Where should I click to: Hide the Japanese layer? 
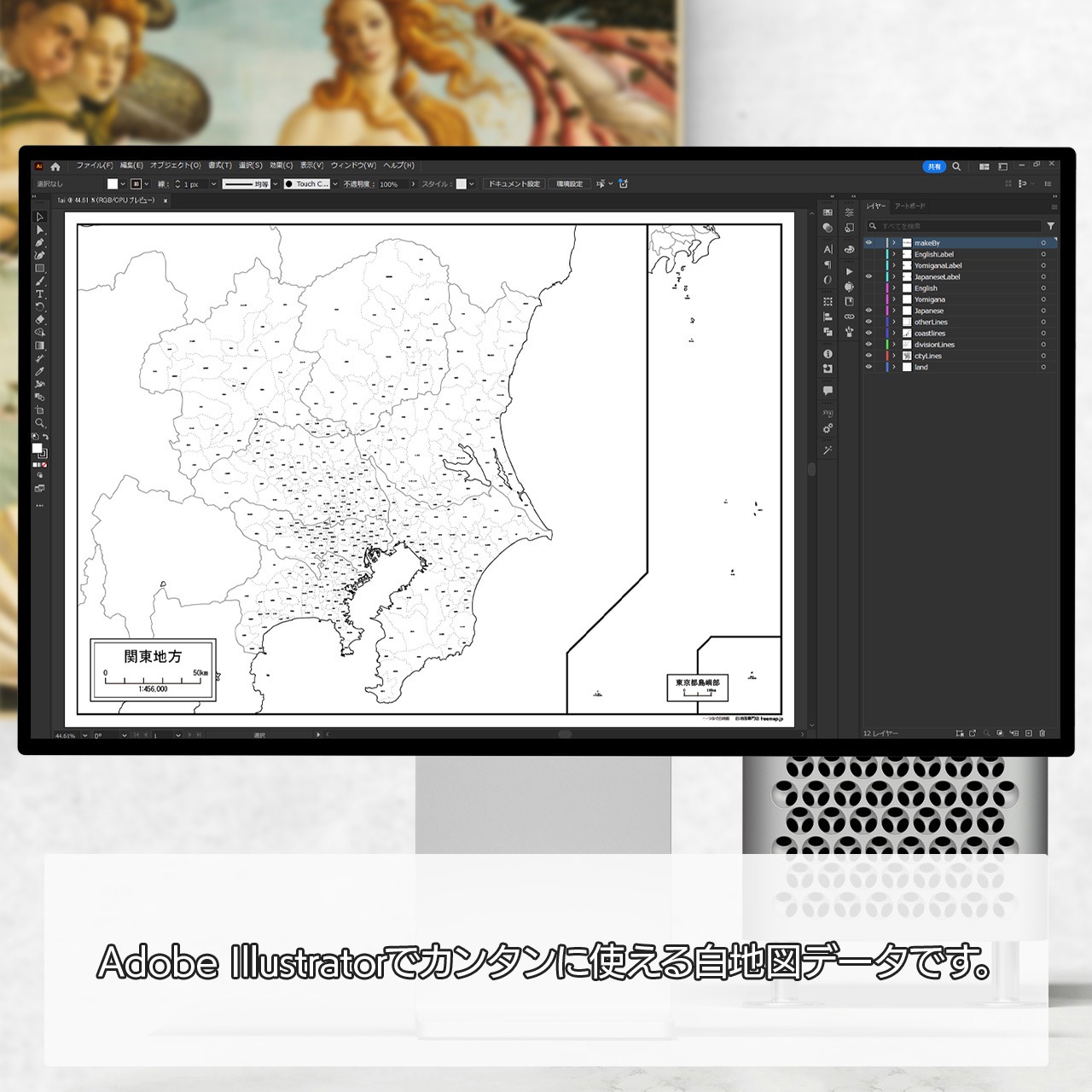pyautogui.click(x=868, y=311)
